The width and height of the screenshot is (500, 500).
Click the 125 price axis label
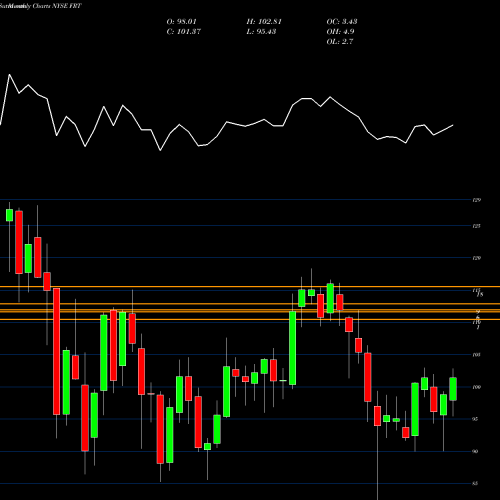point(476,226)
